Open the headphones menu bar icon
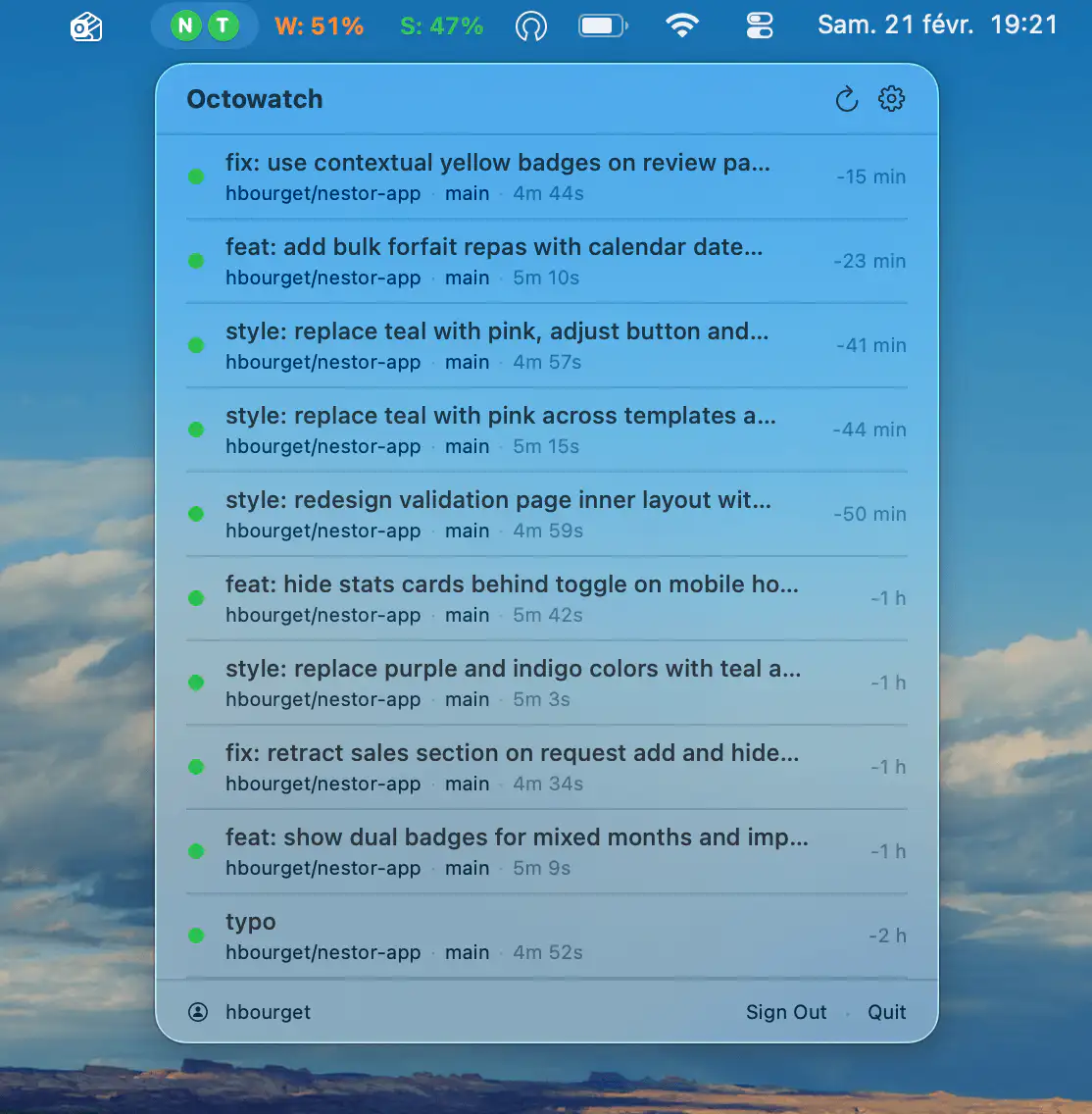This screenshot has width=1092, height=1114. [x=531, y=27]
